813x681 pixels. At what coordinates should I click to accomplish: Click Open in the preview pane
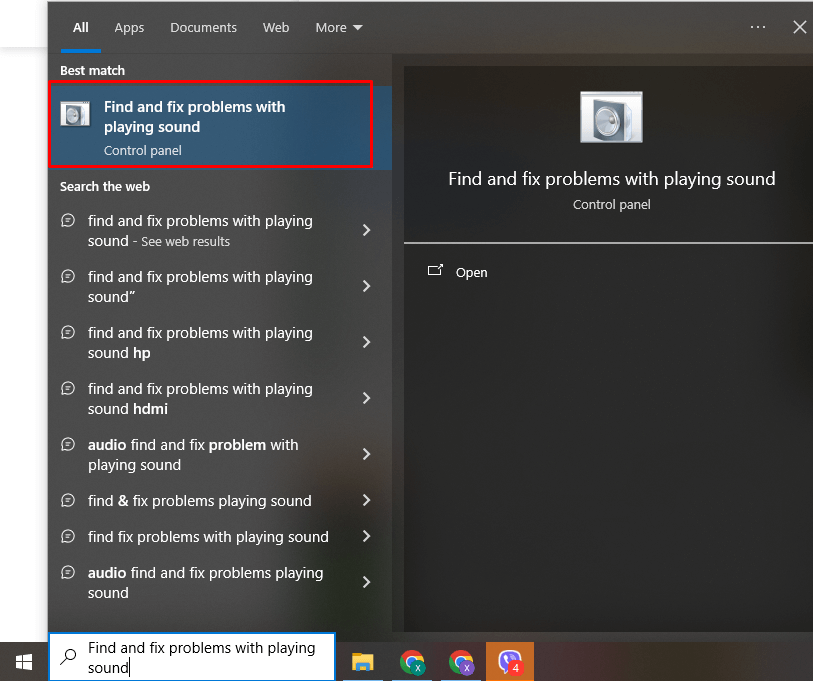click(x=471, y=272)
